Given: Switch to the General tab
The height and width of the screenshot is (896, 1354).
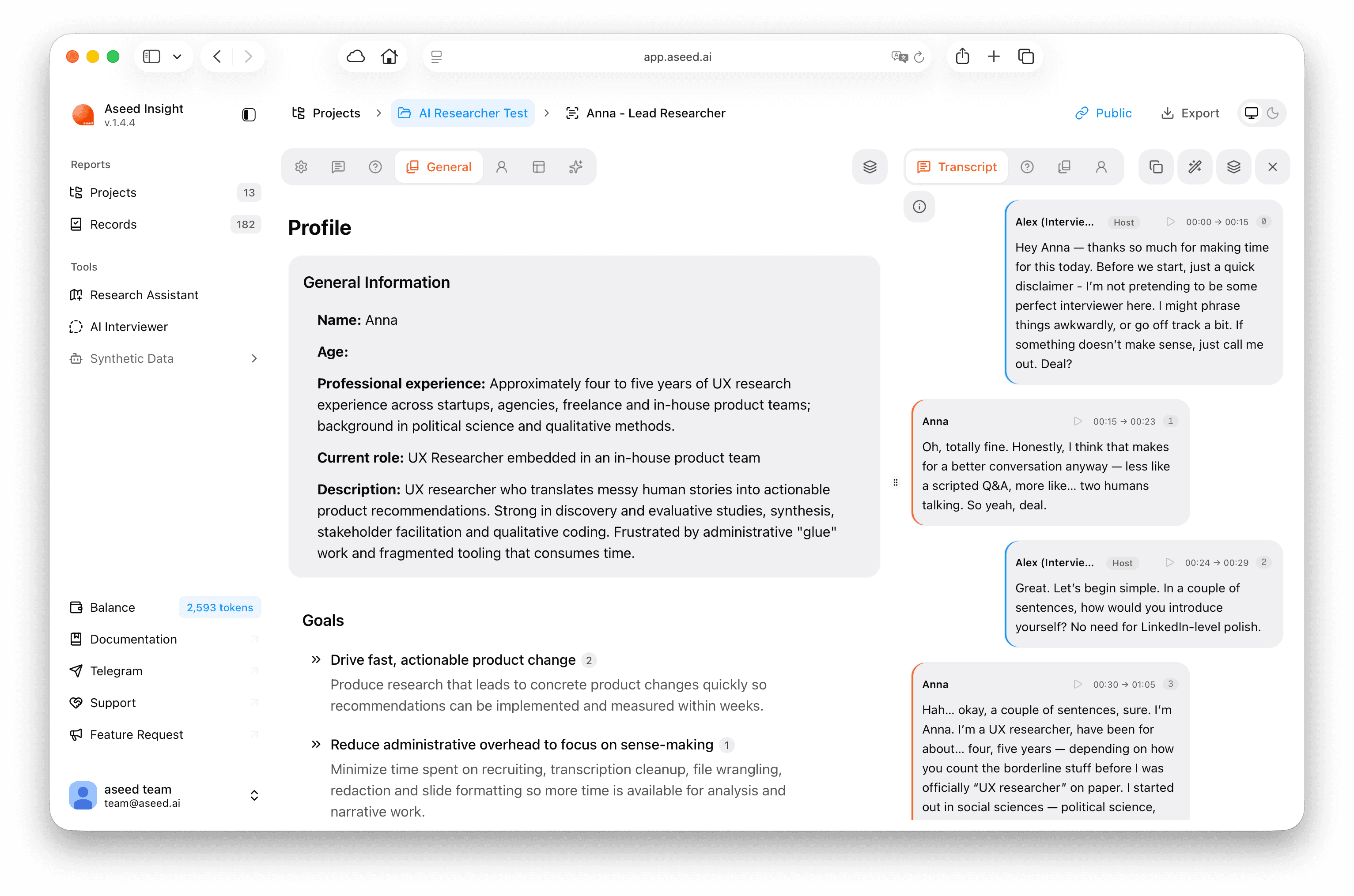Looking at the screenshot, I should pos(439,166).
